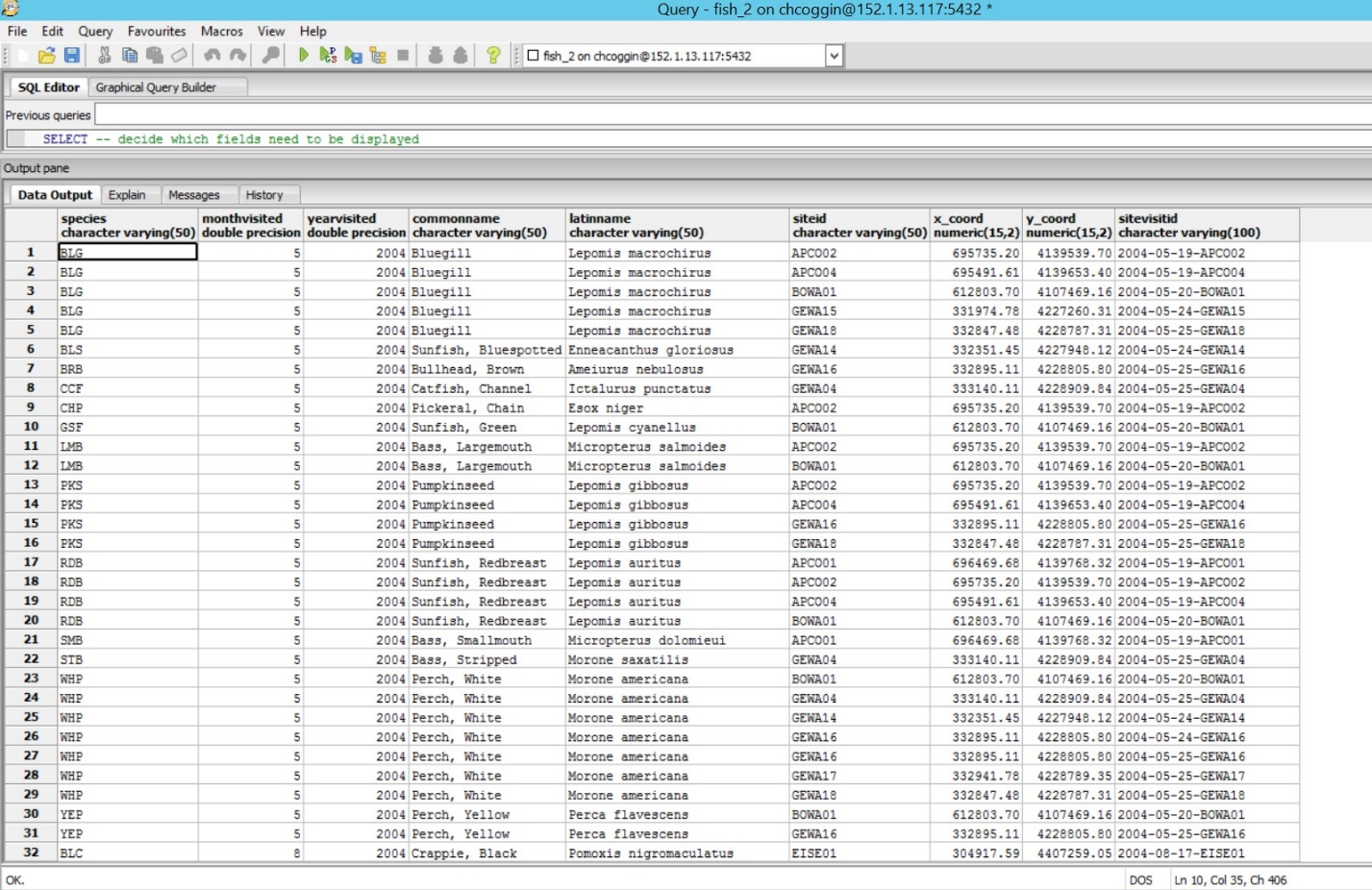Undo the last edit in toolbar
The width and height of the screenshot is (1372, 890).
point(212,56)
